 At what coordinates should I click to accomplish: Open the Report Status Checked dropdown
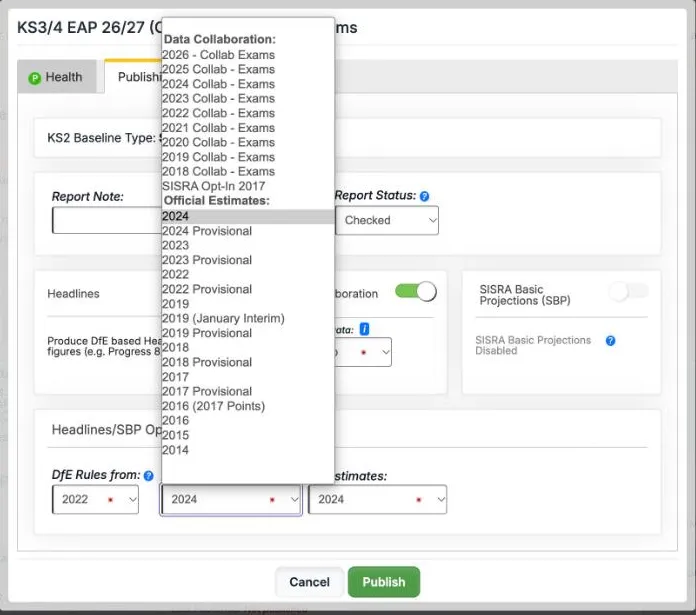pos(387,220)
